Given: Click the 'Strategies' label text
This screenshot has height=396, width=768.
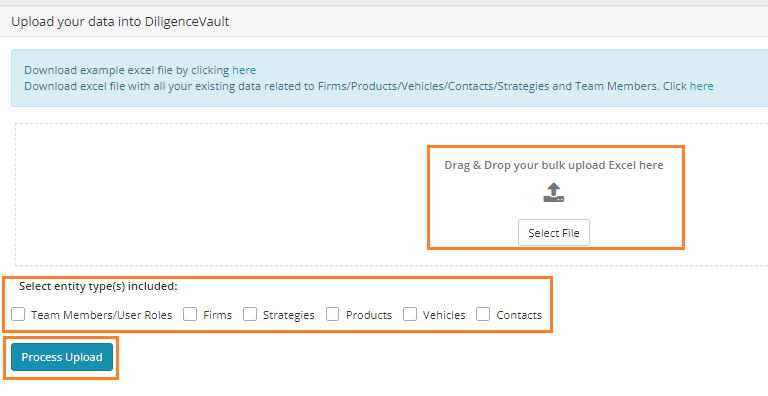Looking at the screenshot, I should pos(288,315).
